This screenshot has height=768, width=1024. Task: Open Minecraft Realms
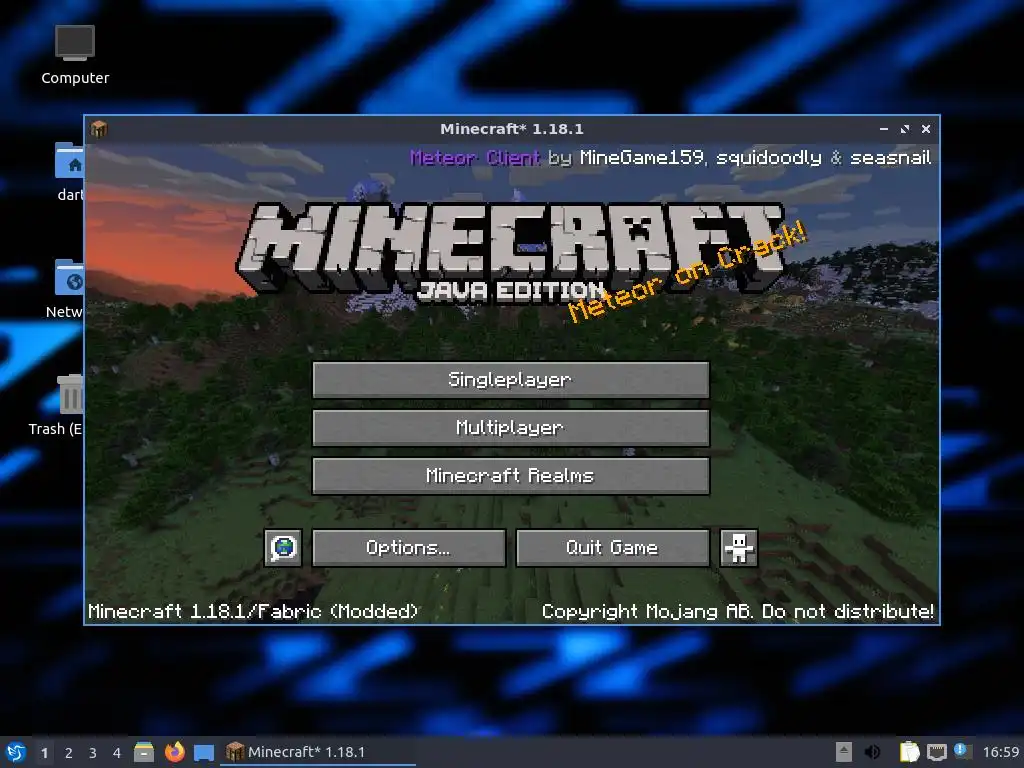(511, 475)
